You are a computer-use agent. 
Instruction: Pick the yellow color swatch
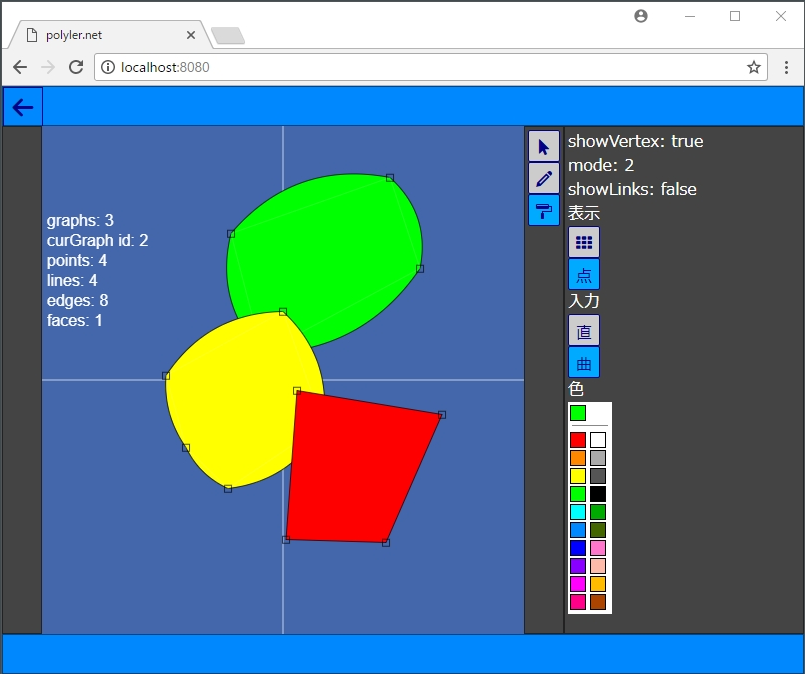point(578,476)
